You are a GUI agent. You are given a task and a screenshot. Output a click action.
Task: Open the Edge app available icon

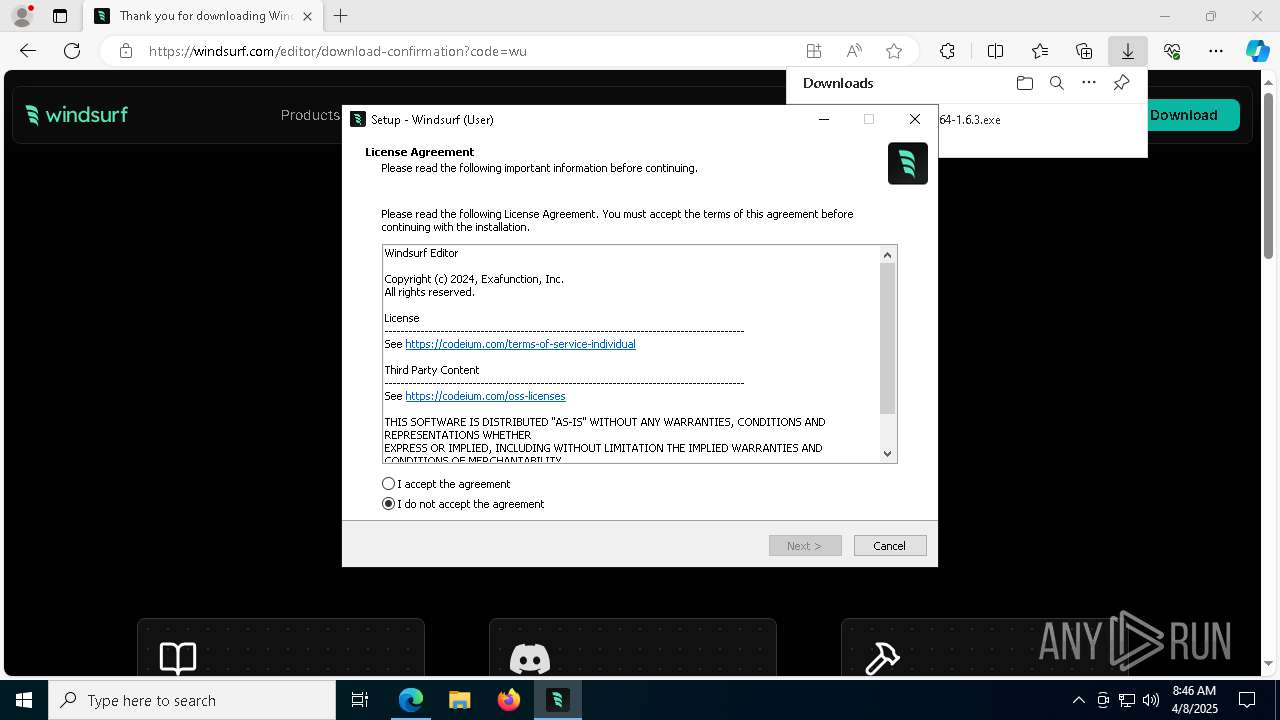tap(814, 51)
